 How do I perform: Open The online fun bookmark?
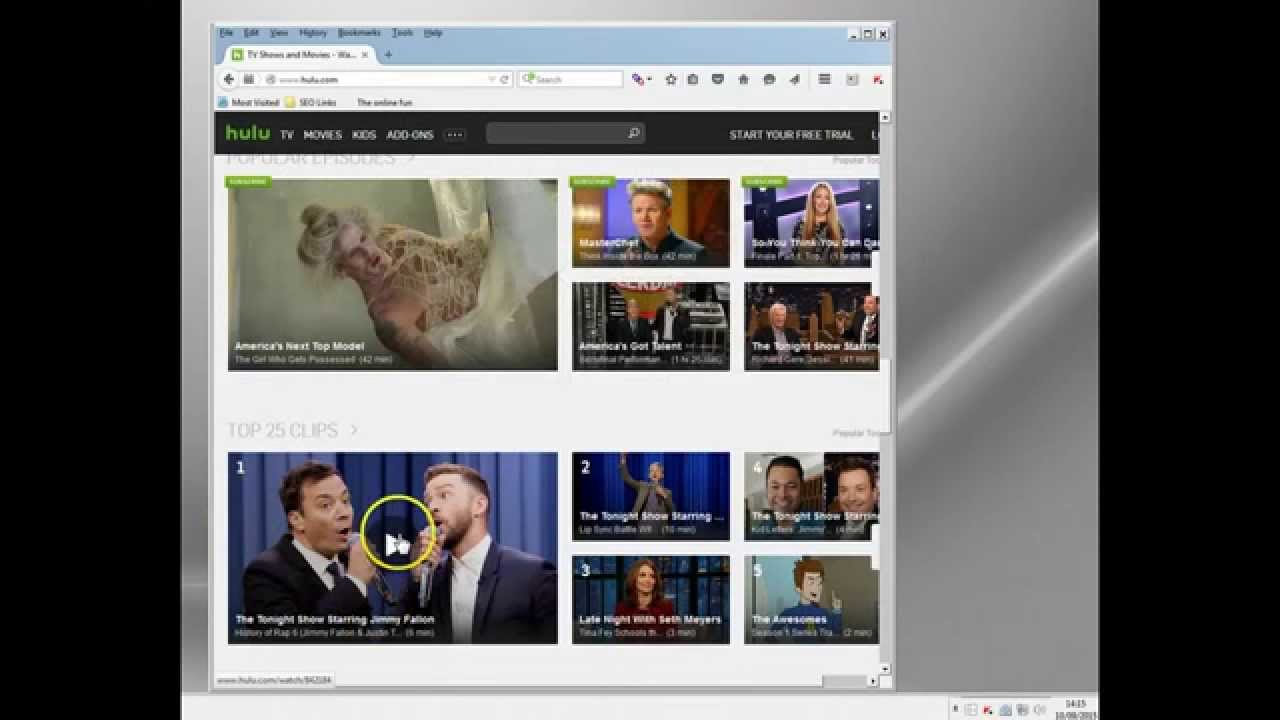click(384, 102)
